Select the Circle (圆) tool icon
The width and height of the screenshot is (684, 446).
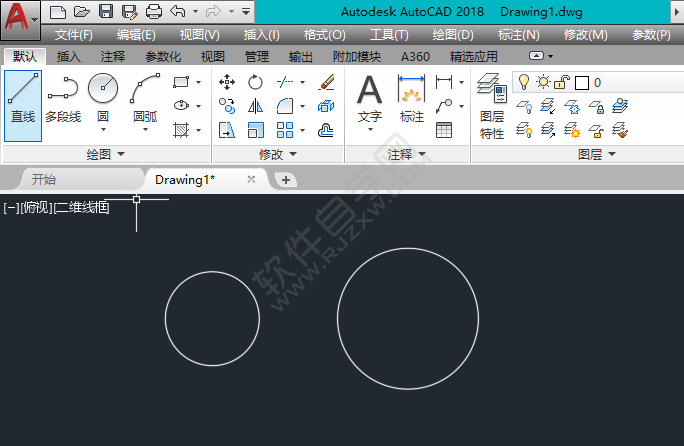(103, 88)
